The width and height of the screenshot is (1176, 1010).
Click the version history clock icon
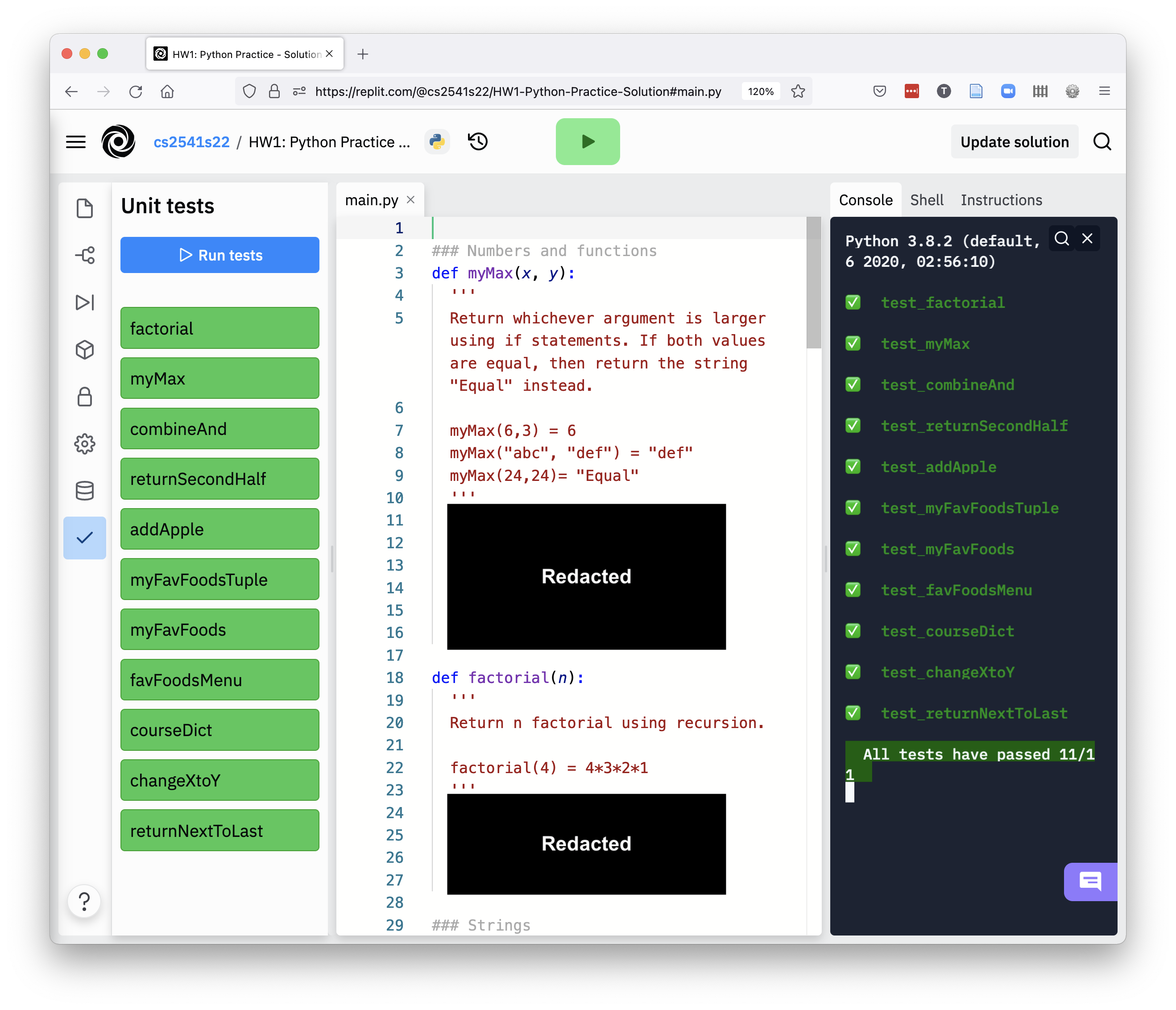click(478, 141)
